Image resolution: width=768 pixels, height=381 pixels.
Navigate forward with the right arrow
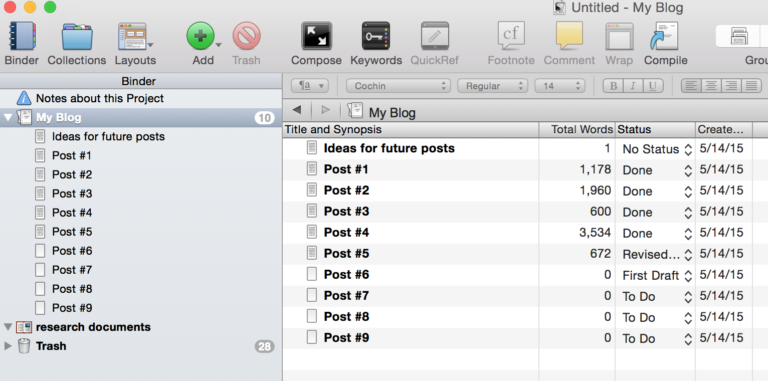click(x=326, y=110)
